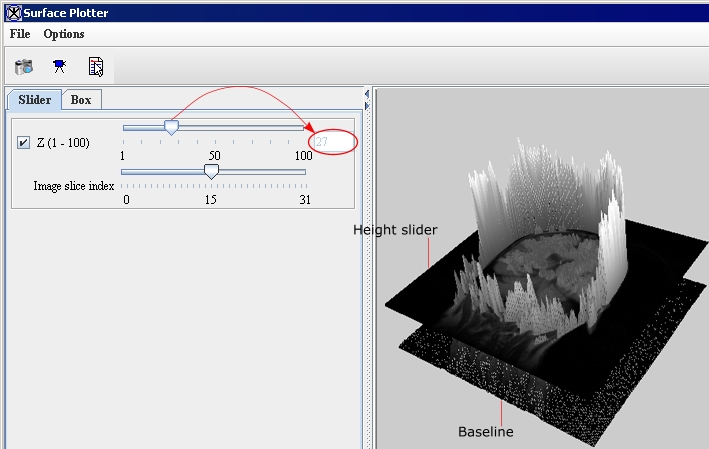
Task: Collapse the left panel with divider left arrow
Action: point(366,94)
